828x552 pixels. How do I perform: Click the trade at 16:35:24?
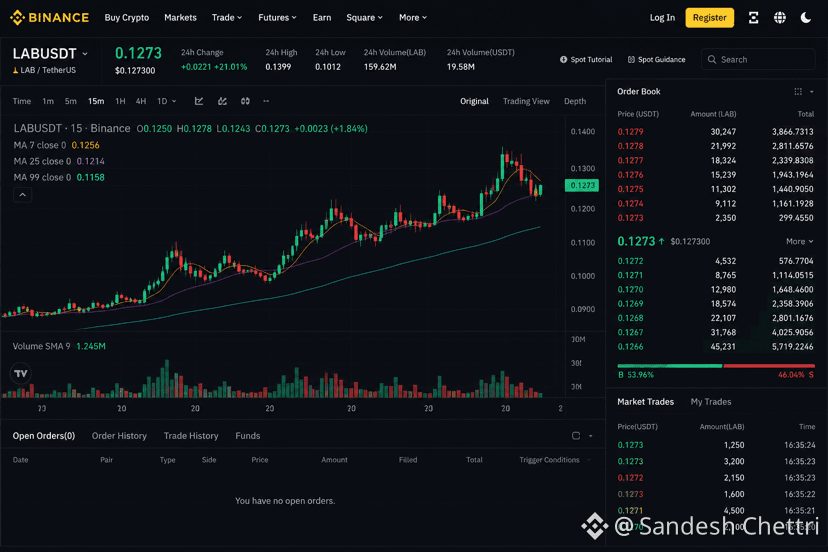coord(716,445)
